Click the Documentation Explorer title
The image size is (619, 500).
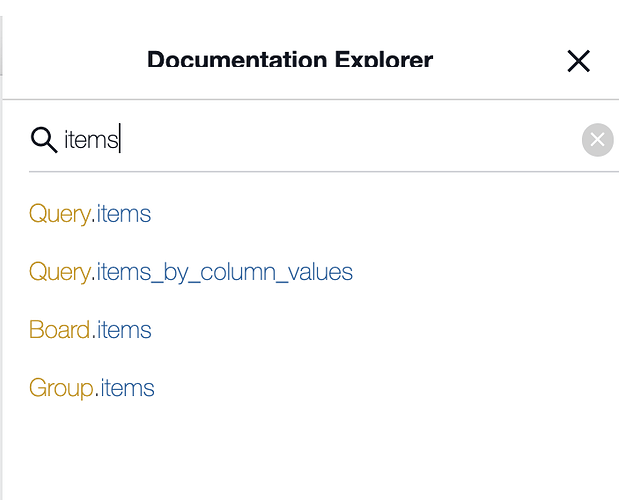click(x=290, y=59)
